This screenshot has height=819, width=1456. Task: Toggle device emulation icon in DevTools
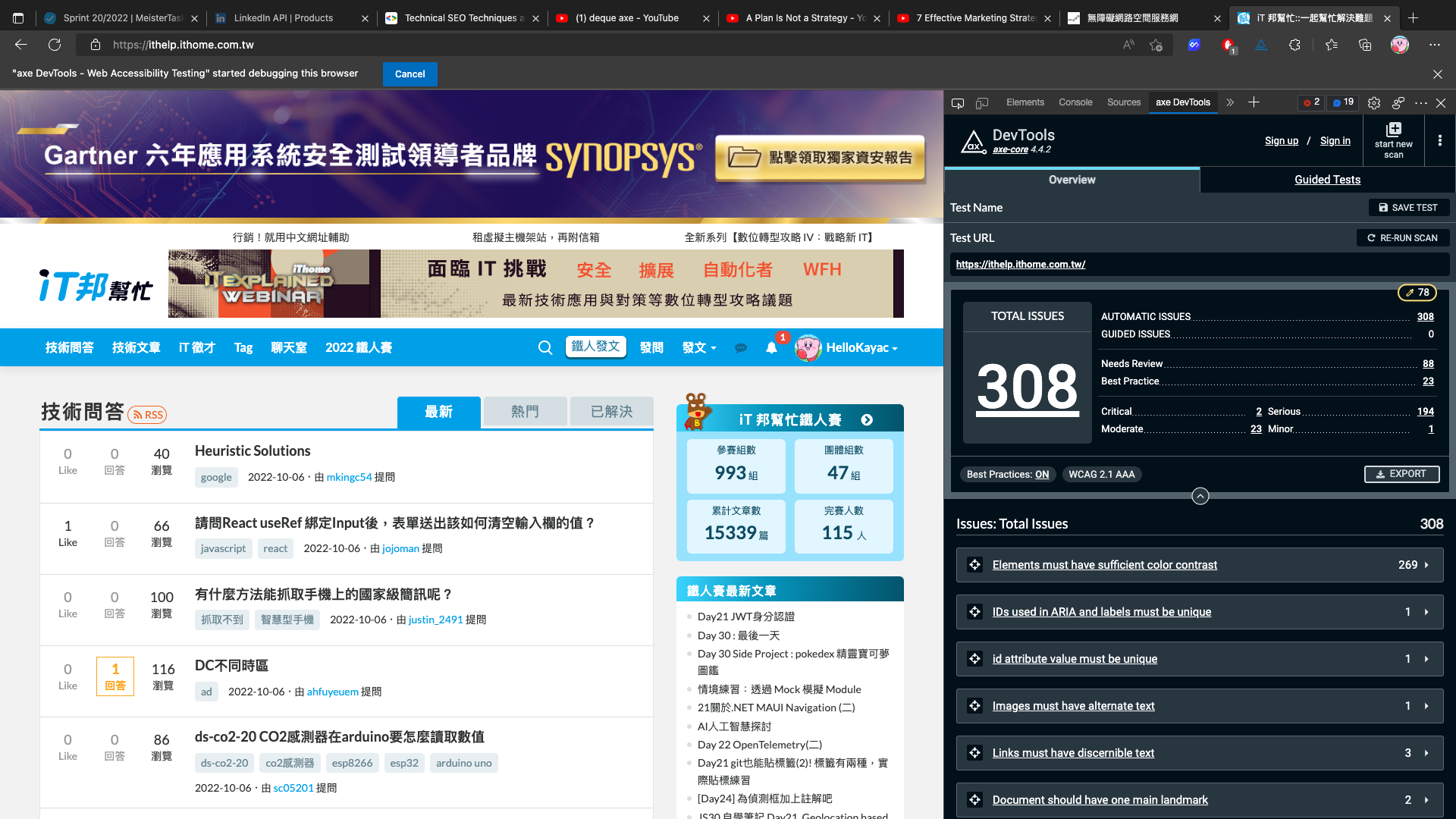[982, 102]
